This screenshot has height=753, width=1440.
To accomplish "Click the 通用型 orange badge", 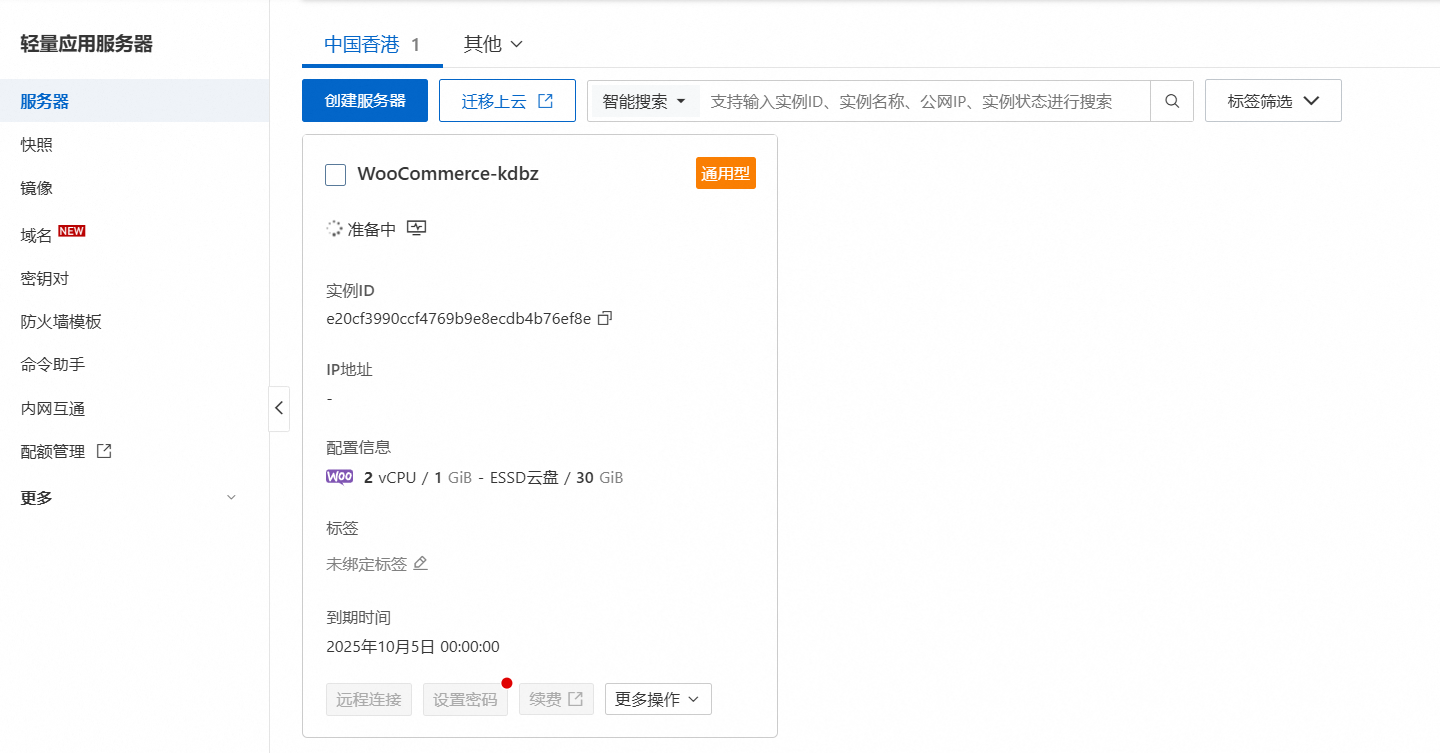I will pos(726,173).
